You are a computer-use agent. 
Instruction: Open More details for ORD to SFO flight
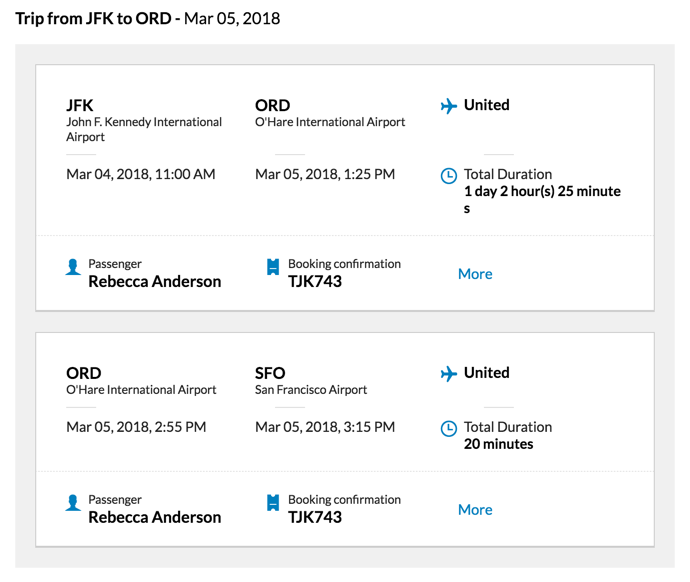coord(475,510)
